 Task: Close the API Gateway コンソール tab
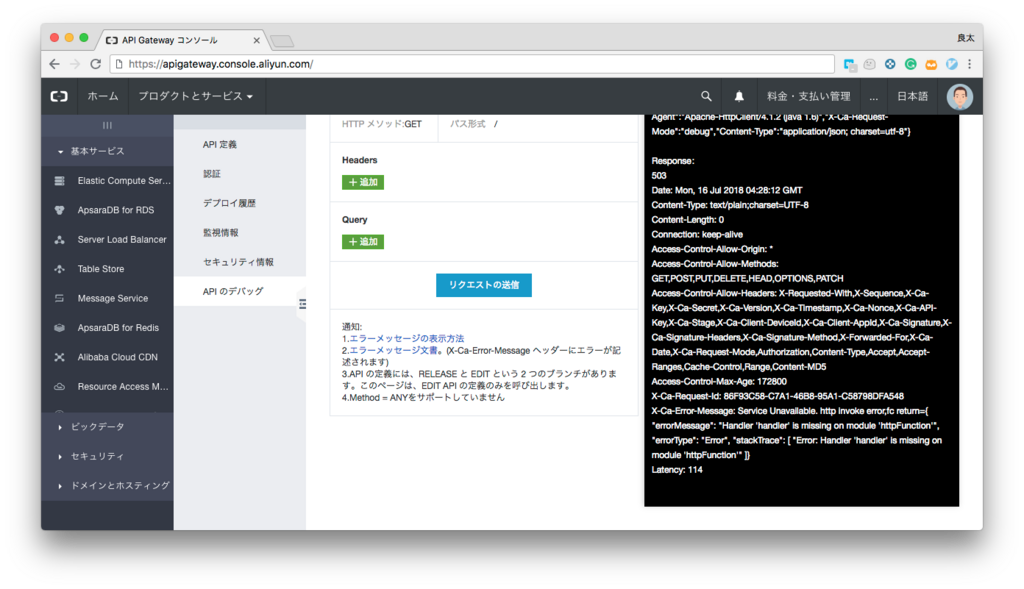(x=256, y=40)
